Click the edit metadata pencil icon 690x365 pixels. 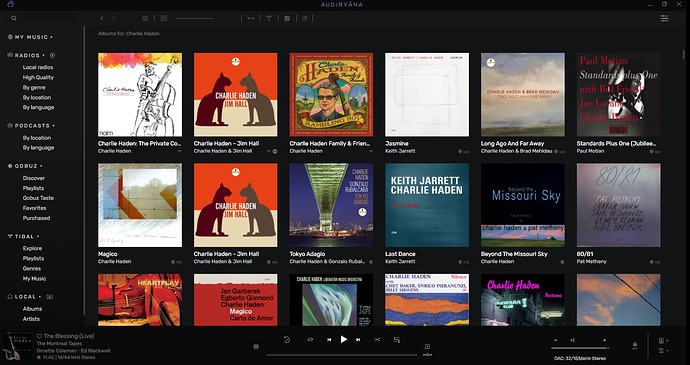point(305,18)
